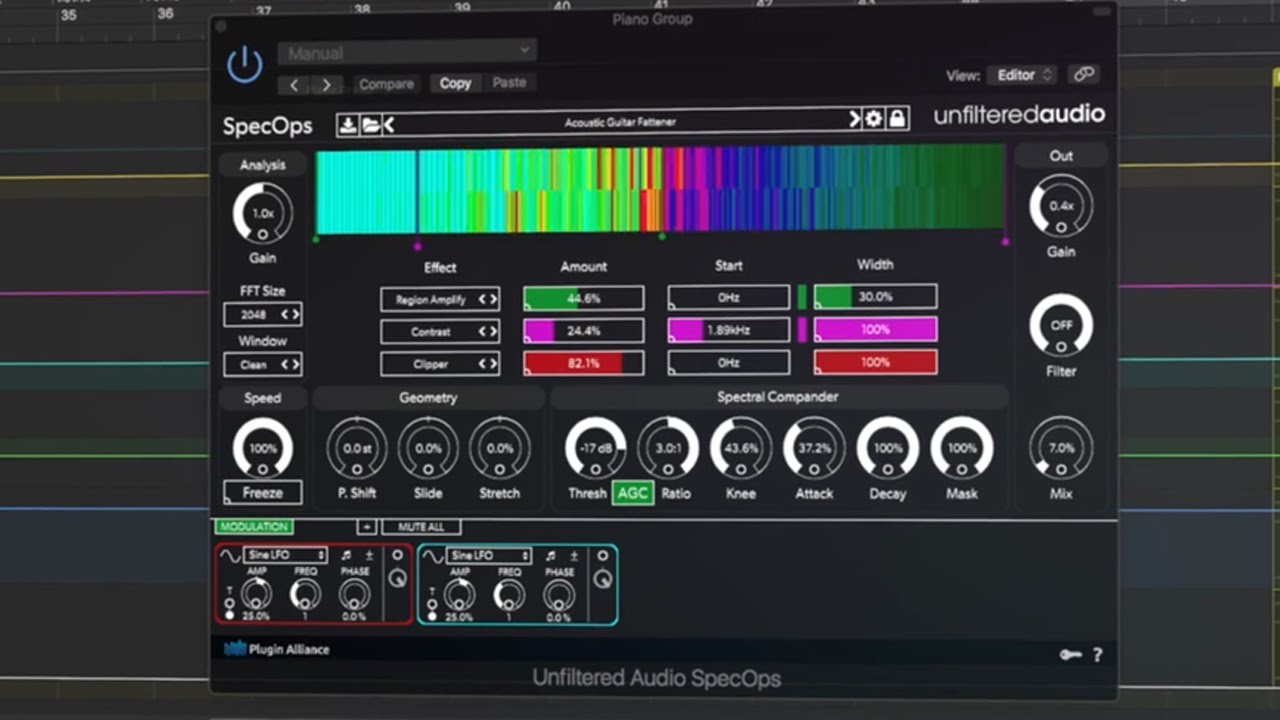
Task: Toggle the preset lock icon
Action: click(x=897, y=120)
